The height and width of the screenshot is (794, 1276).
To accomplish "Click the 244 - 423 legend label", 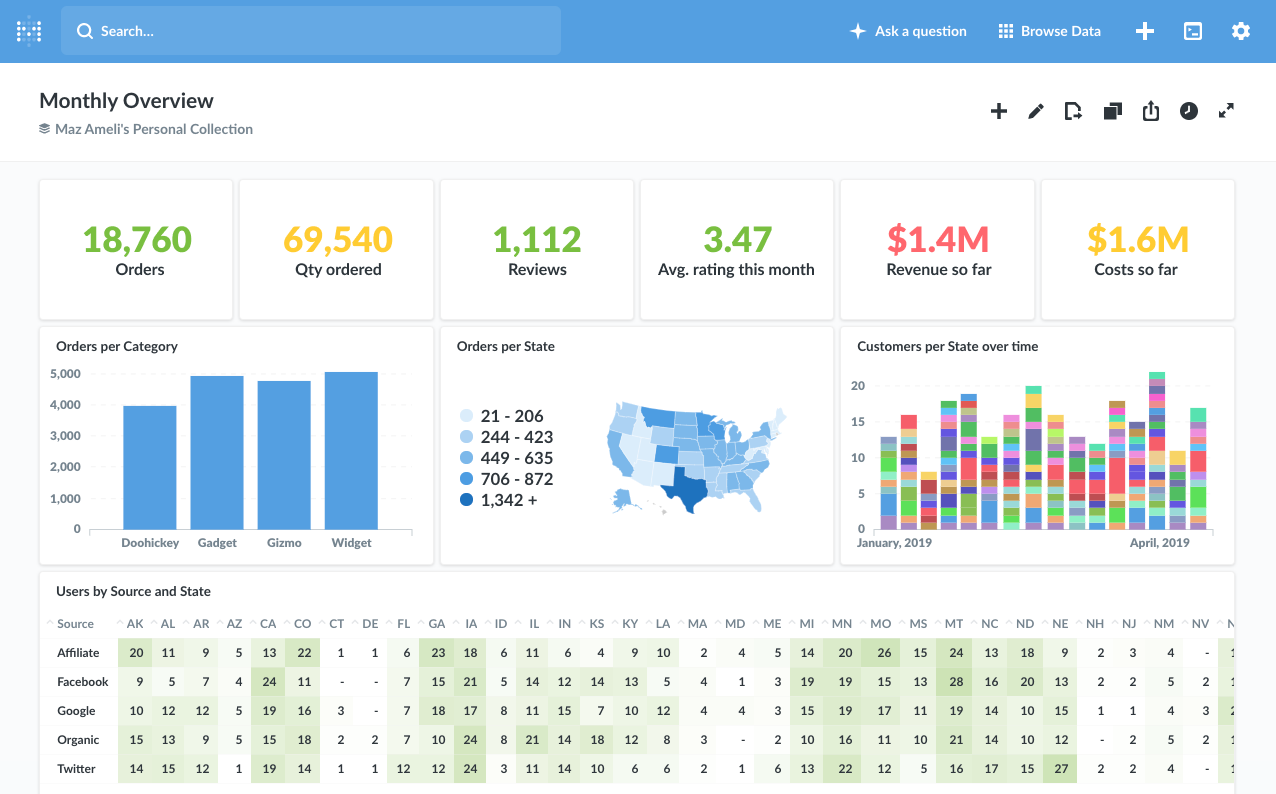I will tap(517, 437).
